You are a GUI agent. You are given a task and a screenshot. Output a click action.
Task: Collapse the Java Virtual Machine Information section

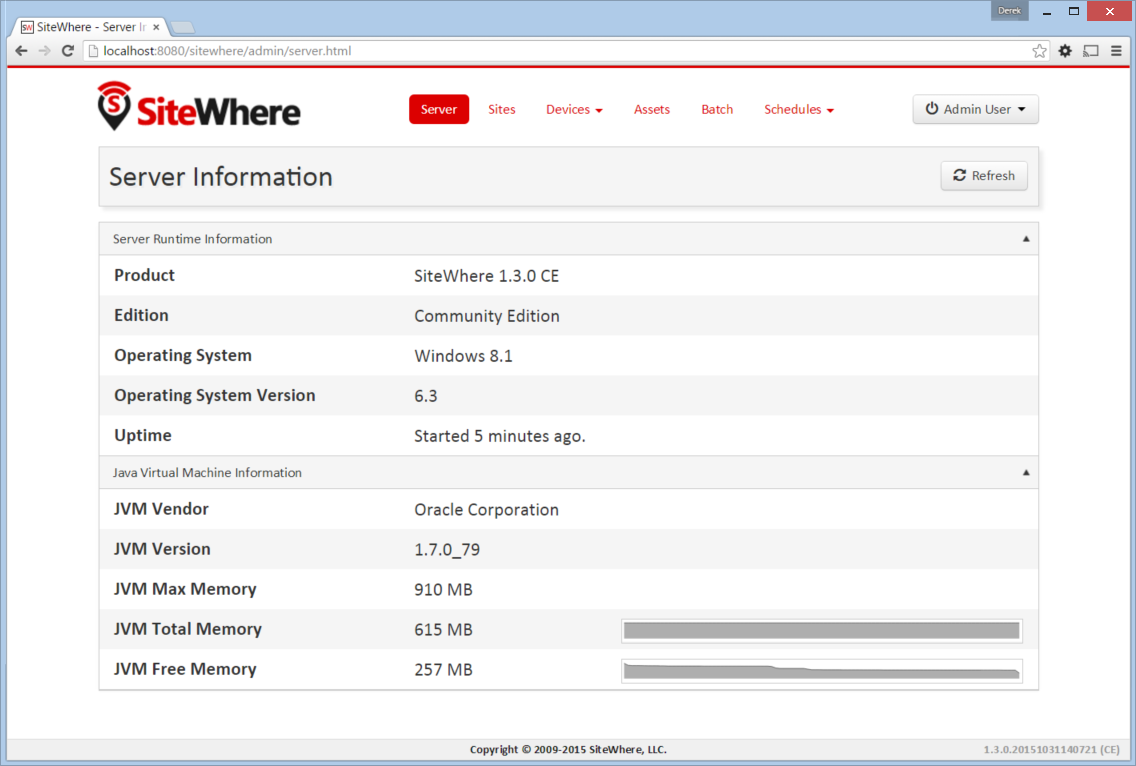tap(1026, 472)
